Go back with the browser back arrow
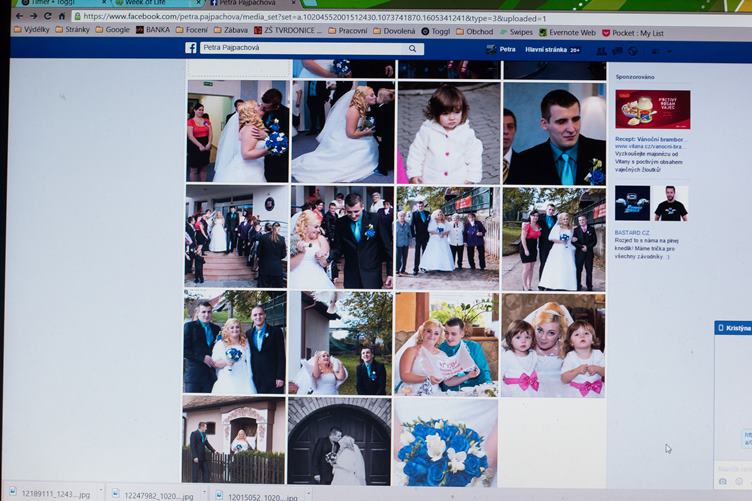Viewport: 752px width, 501px height. point(19,16)
